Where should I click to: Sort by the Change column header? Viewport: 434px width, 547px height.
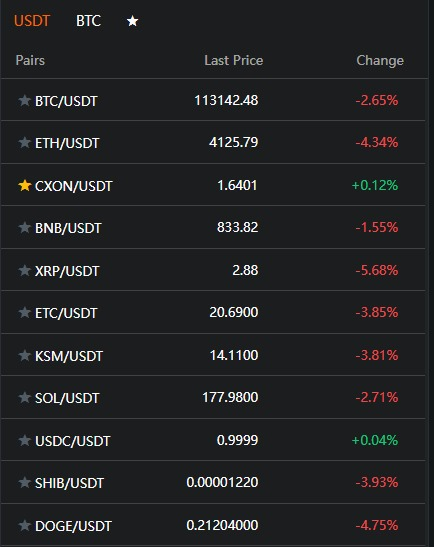coord(380,60)
